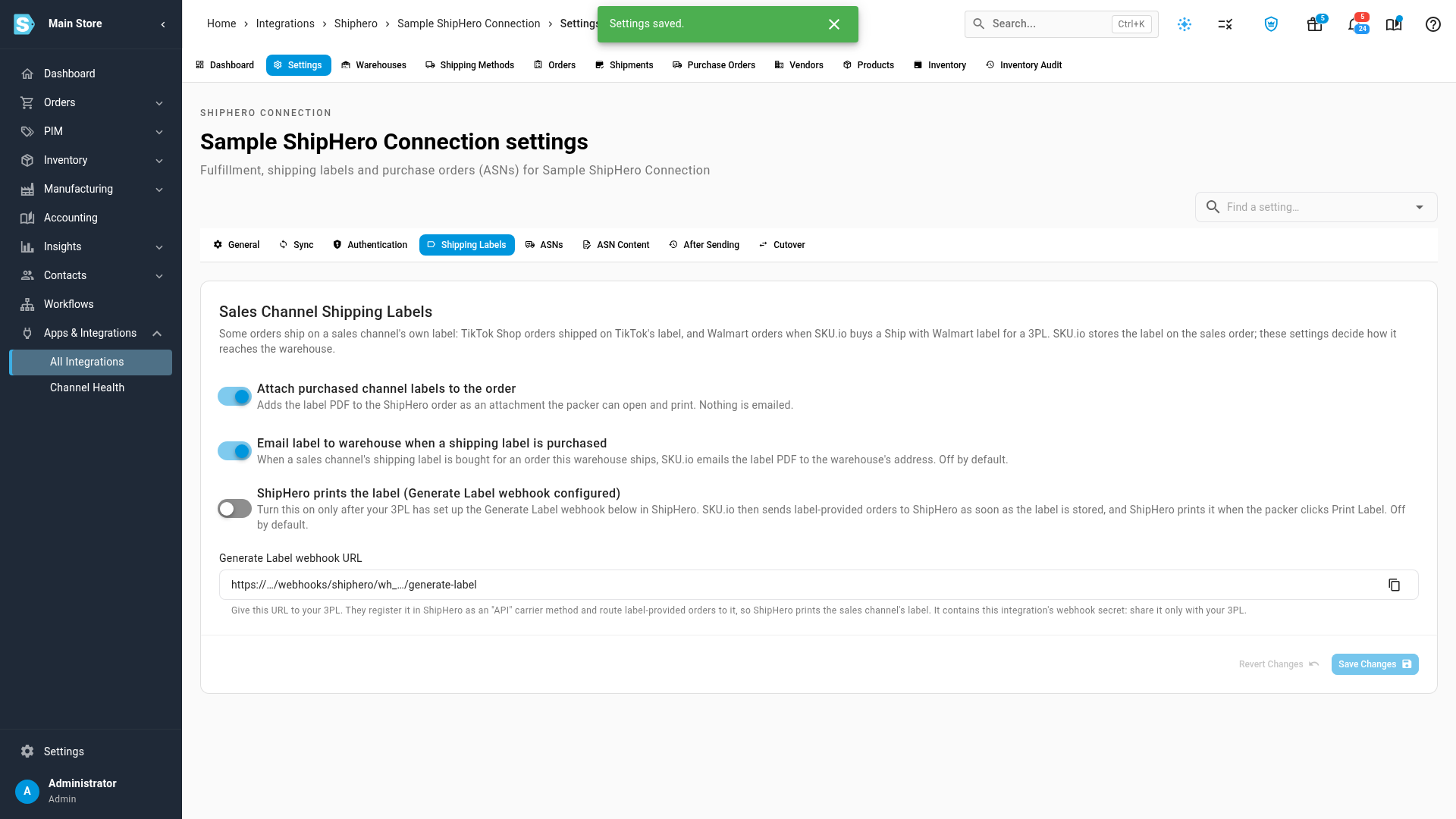Click the AI sparkle icon
The width and height of the screenshot is (1456, 819).
point(1185,24)
